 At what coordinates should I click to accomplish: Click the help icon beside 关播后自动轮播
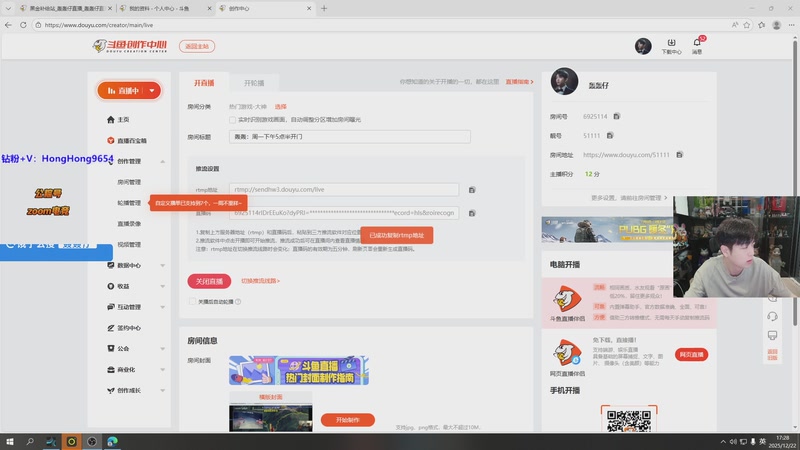pyautogui.click(x=238, y=301)
